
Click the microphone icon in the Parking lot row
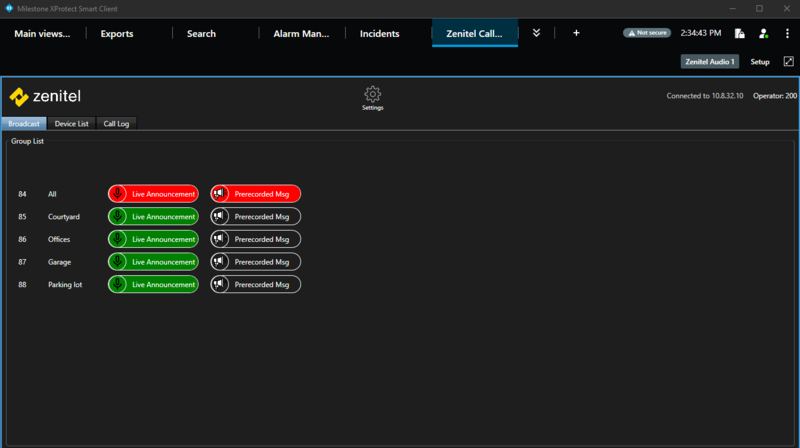118,285
